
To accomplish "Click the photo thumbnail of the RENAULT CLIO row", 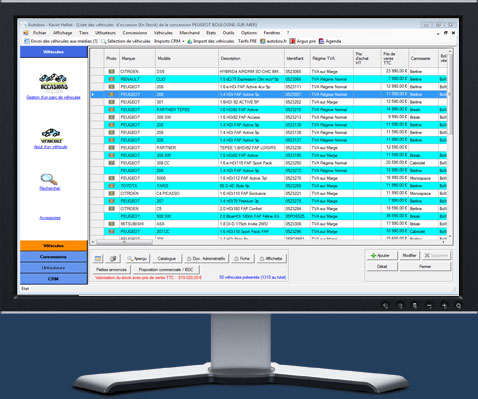I will click(111, 79).
